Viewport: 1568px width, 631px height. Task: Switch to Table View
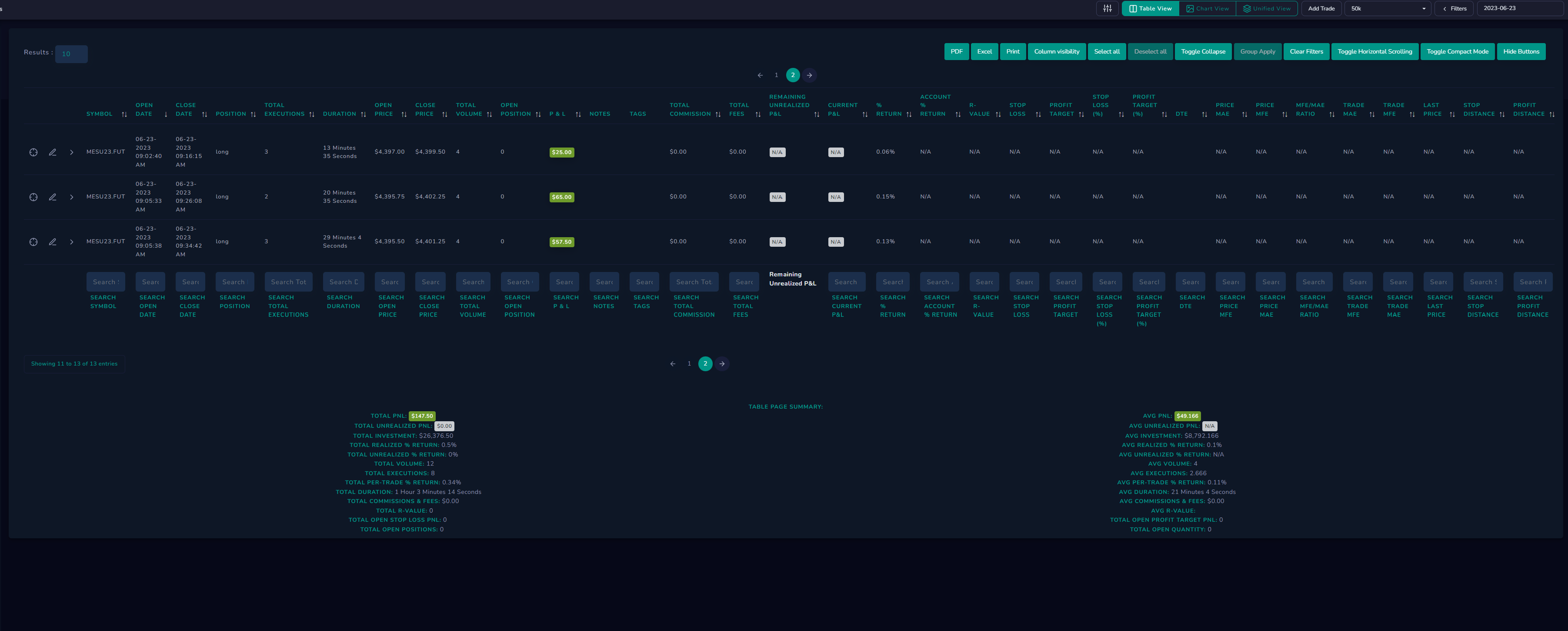1151,9
